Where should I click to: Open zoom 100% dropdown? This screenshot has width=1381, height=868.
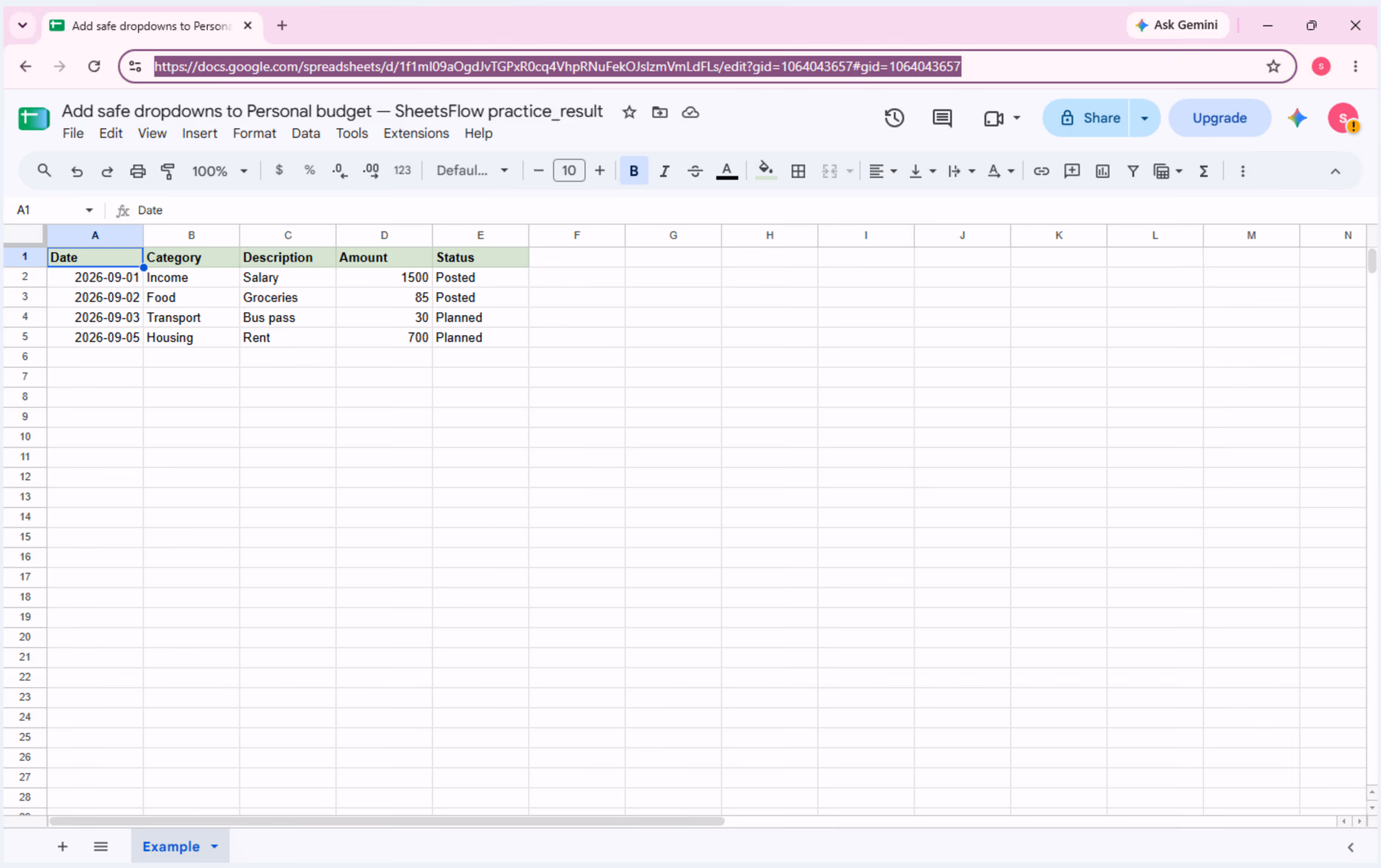click(x=219, y=171)
